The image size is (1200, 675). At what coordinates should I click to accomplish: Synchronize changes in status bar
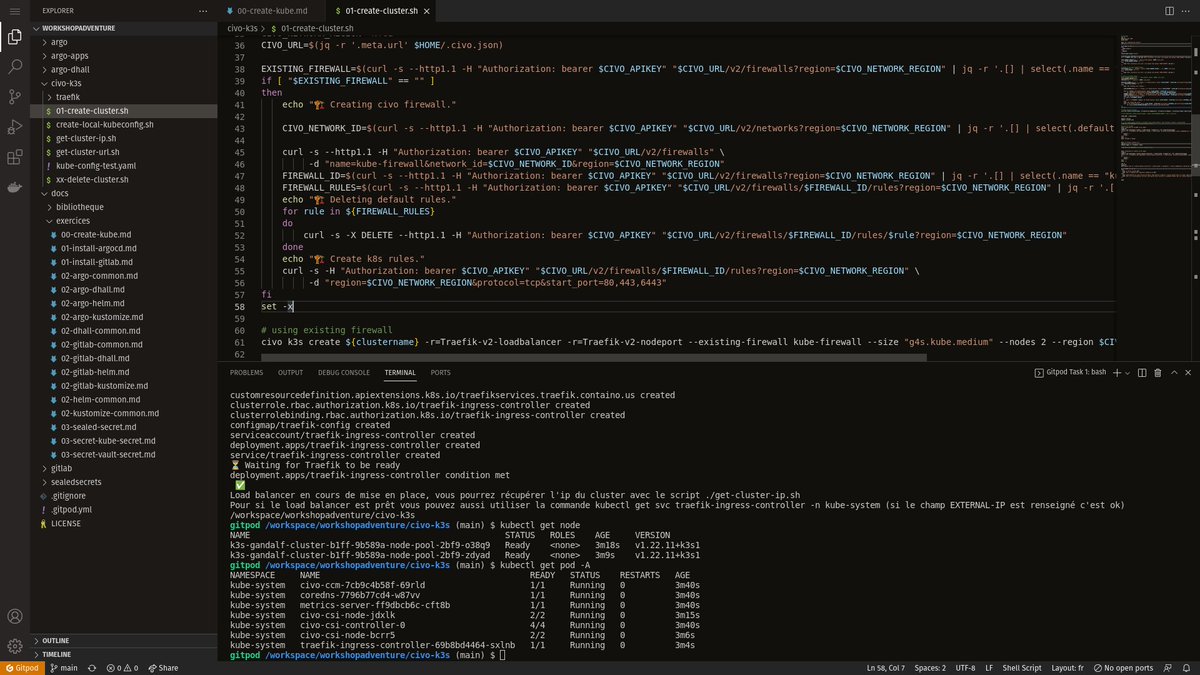click(92, 668)
